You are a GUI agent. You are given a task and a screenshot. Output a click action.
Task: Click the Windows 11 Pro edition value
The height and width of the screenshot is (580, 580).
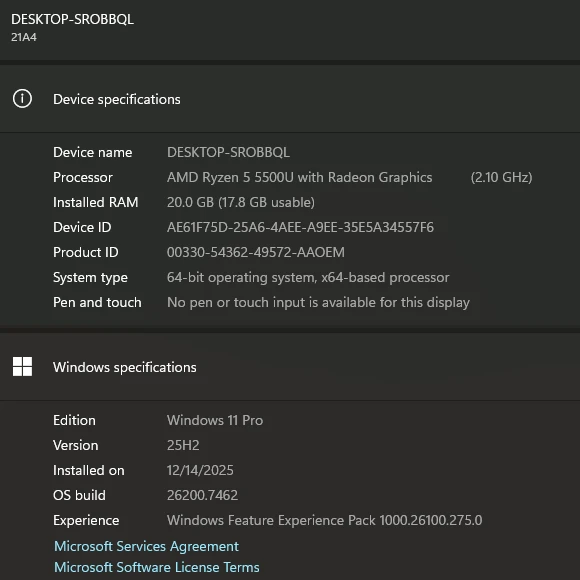[215, 420]
